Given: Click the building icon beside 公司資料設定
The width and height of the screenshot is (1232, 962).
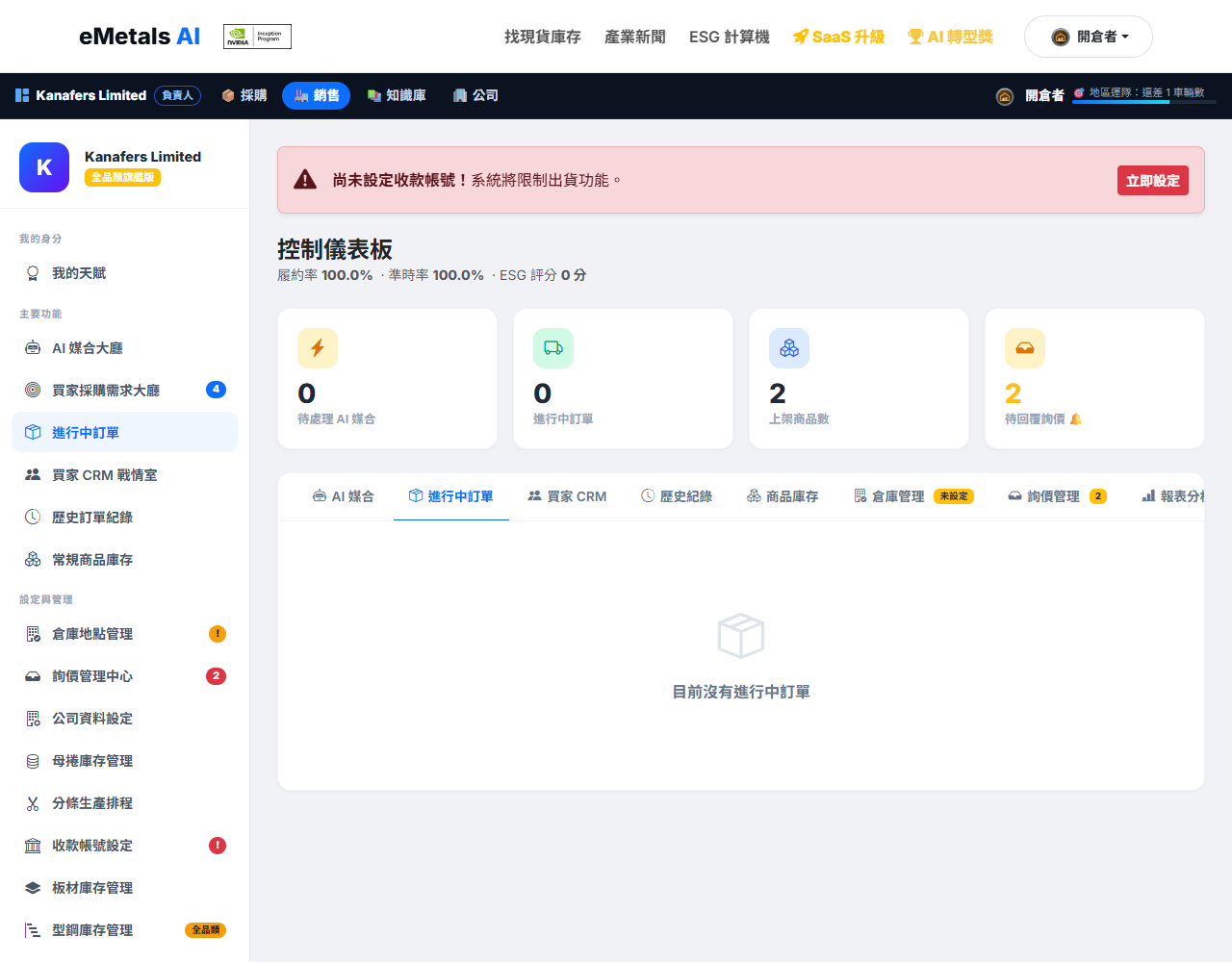Looking at the screenshot, I should coord(33,719).
